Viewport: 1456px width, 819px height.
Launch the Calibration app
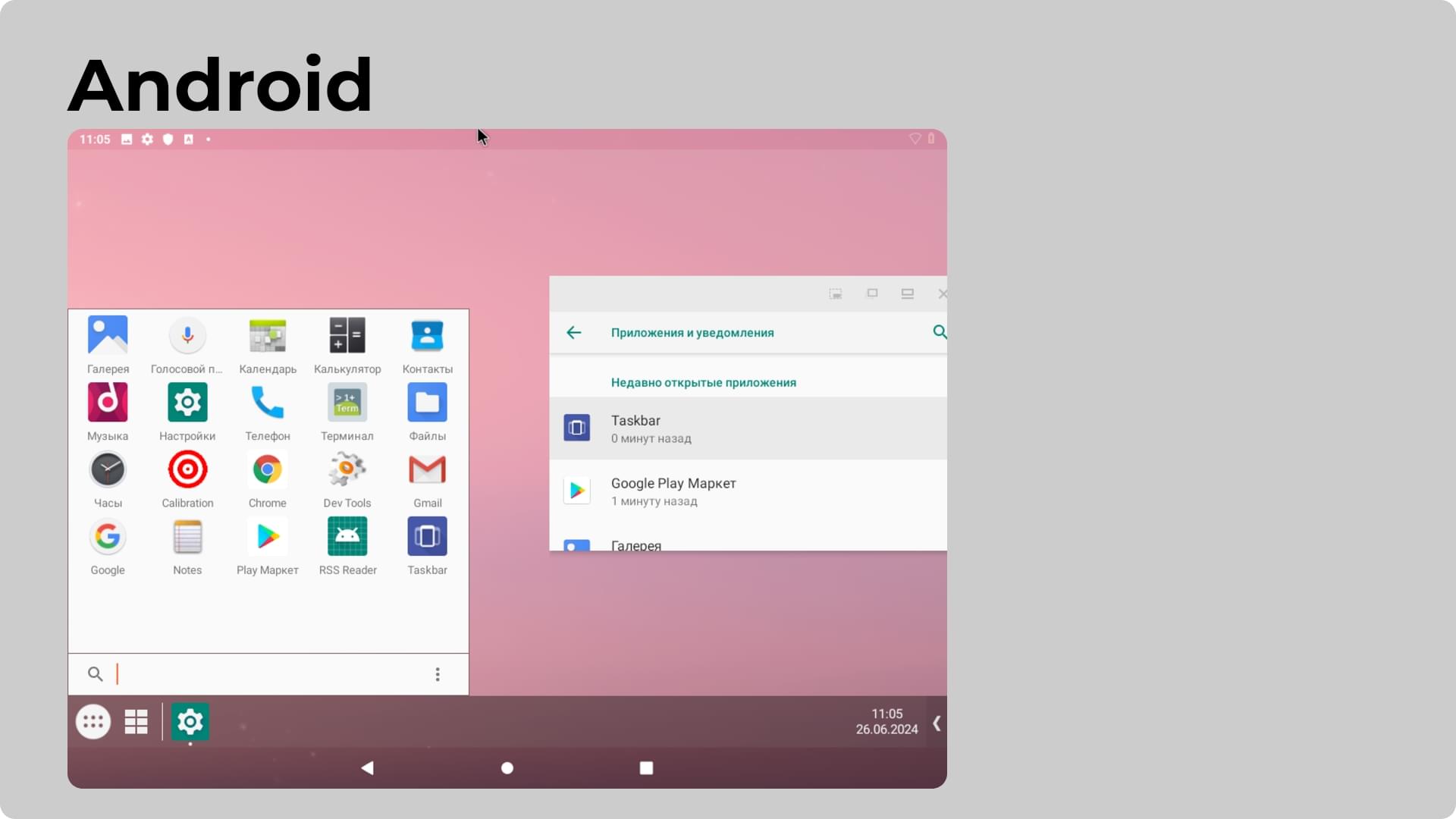(x=187, y=479)
